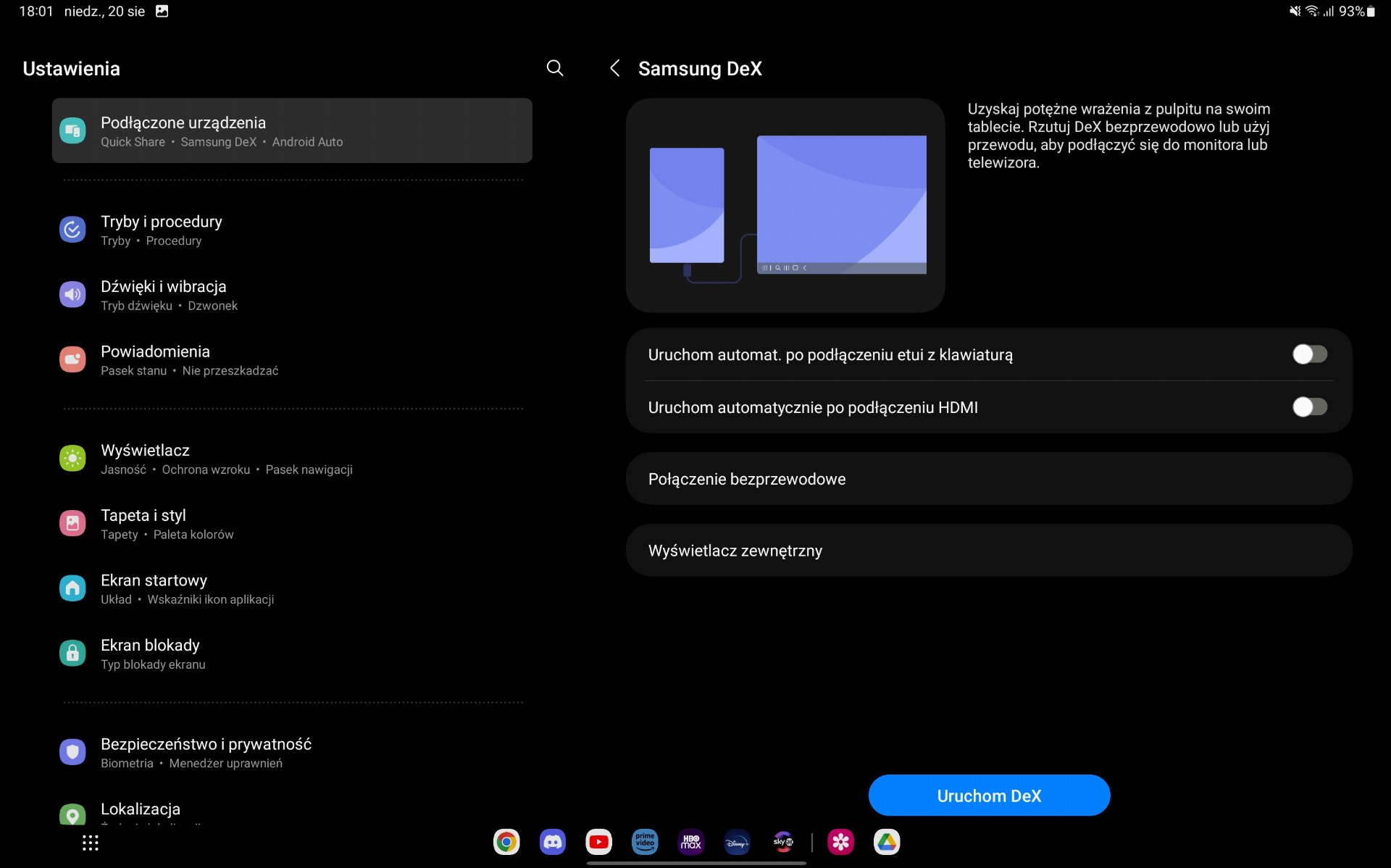This screenshot has height=868, width=1391.
Task: Open YouTube from the taskbar
Action: click(598, 842)
